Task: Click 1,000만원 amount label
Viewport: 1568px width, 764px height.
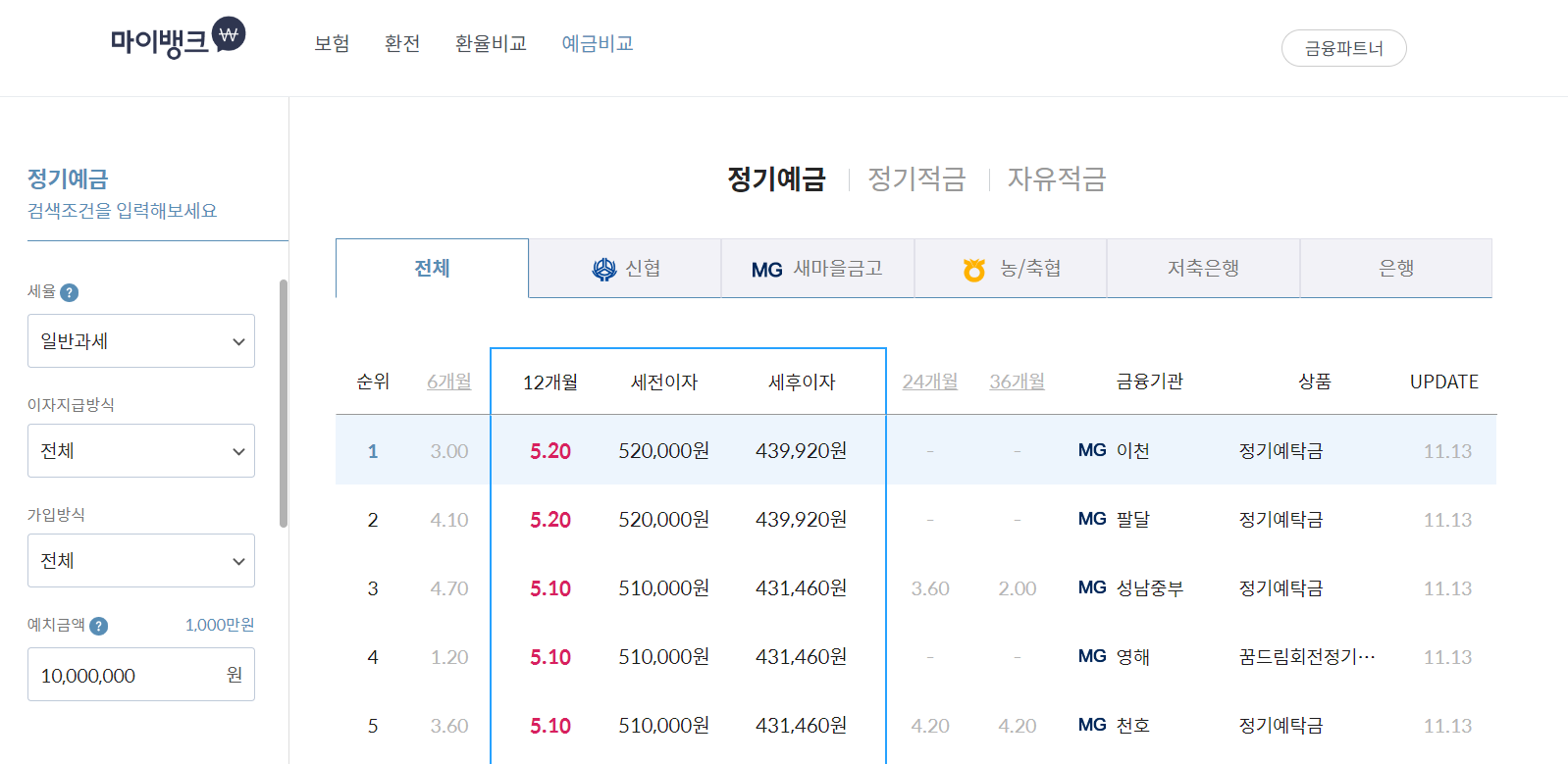Action: [220, 625]
